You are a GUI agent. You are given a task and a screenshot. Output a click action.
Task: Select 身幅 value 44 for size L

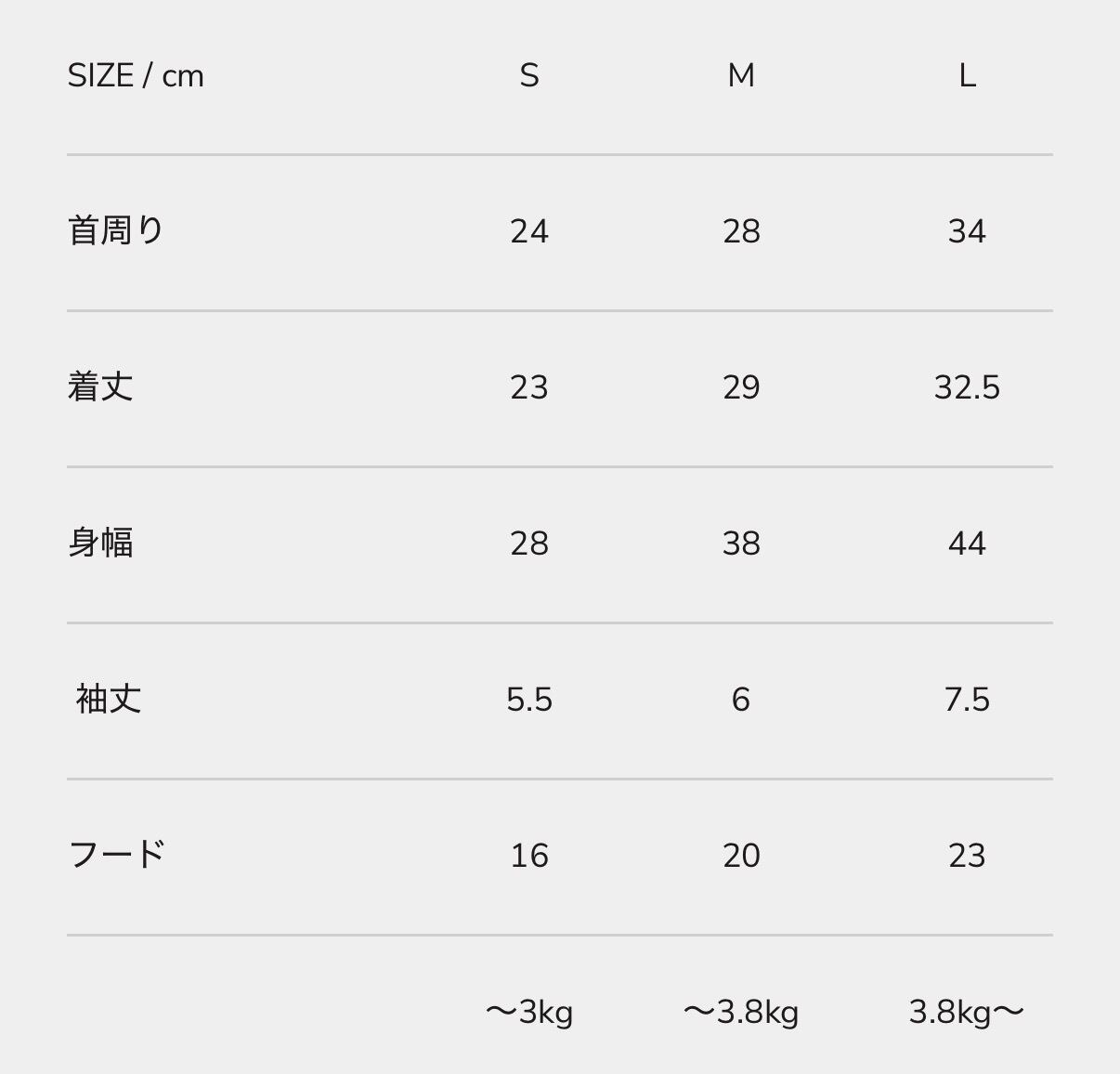(967, 544)
